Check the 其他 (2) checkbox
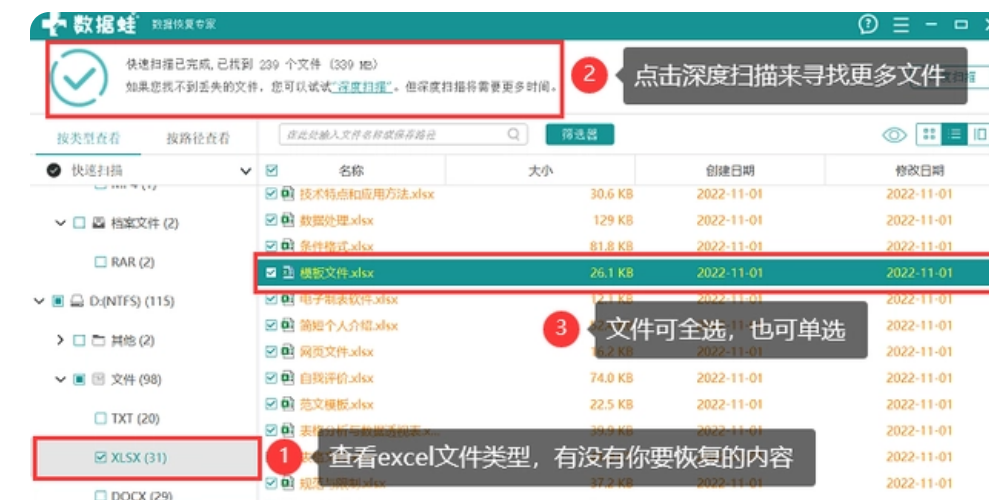This screenshot has height=500, width=989. pos(79,340)
